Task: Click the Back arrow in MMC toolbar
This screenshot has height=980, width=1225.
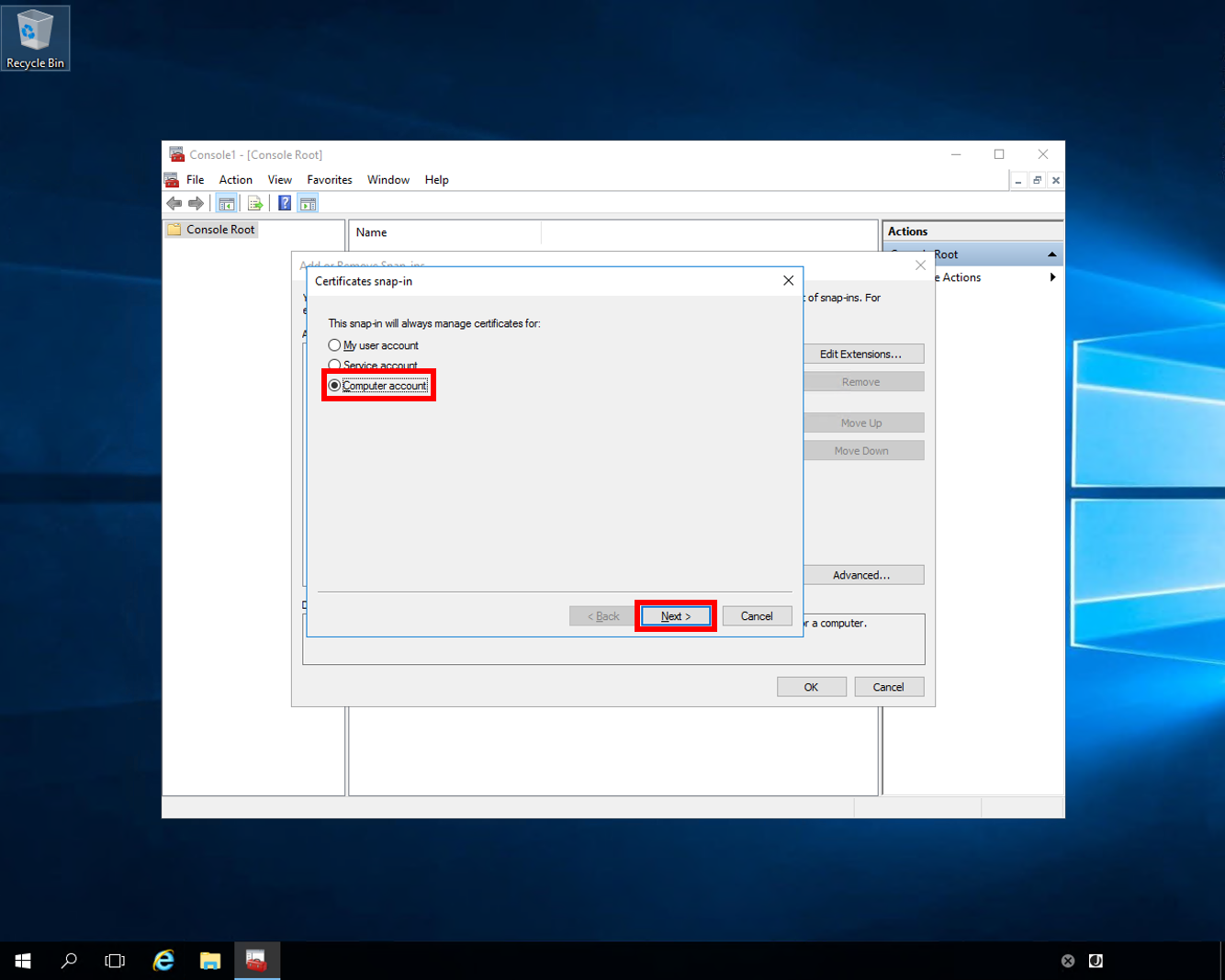Action: [x=174, y=203]
